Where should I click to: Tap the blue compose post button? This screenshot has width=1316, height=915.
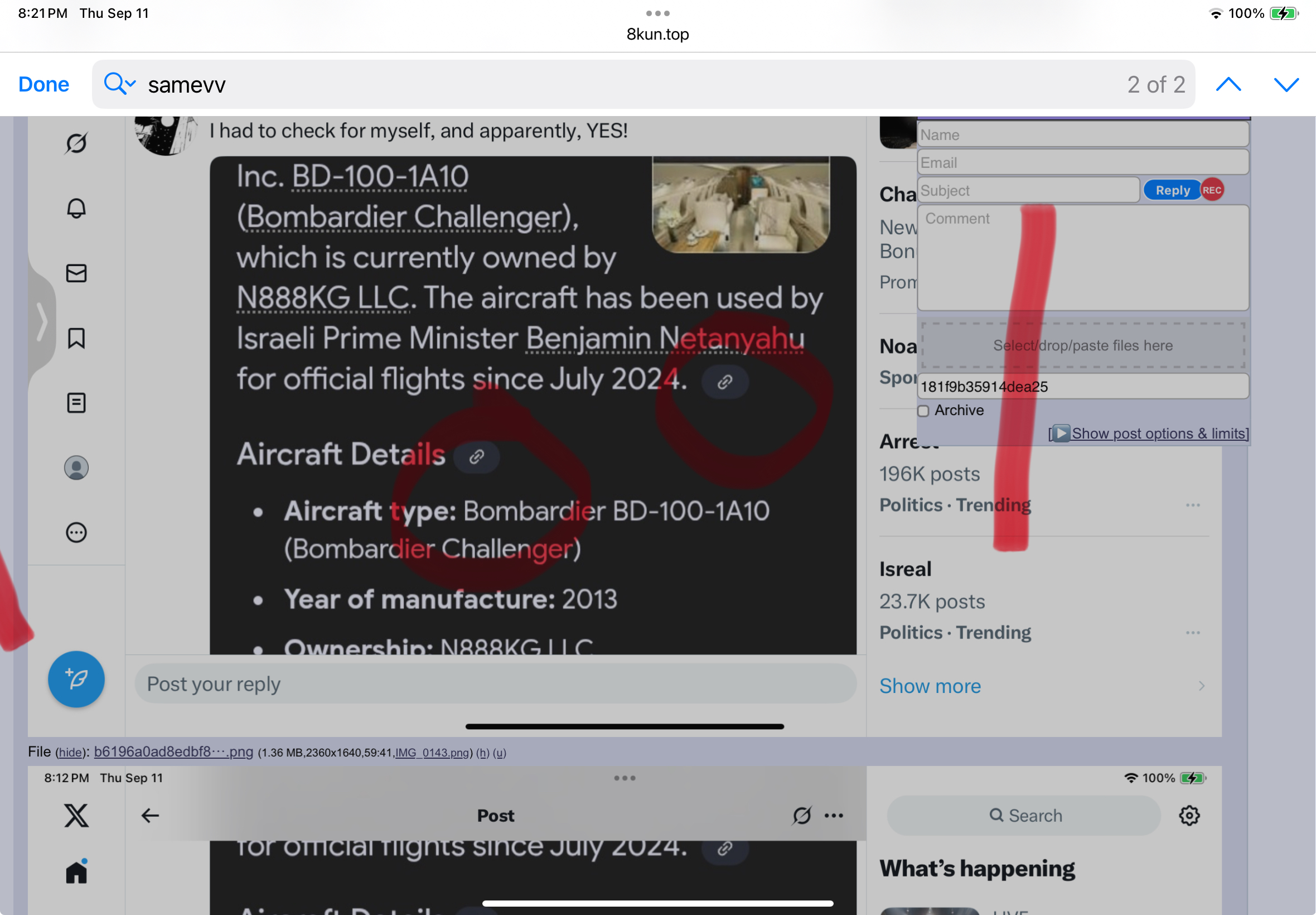click(76, 680)
